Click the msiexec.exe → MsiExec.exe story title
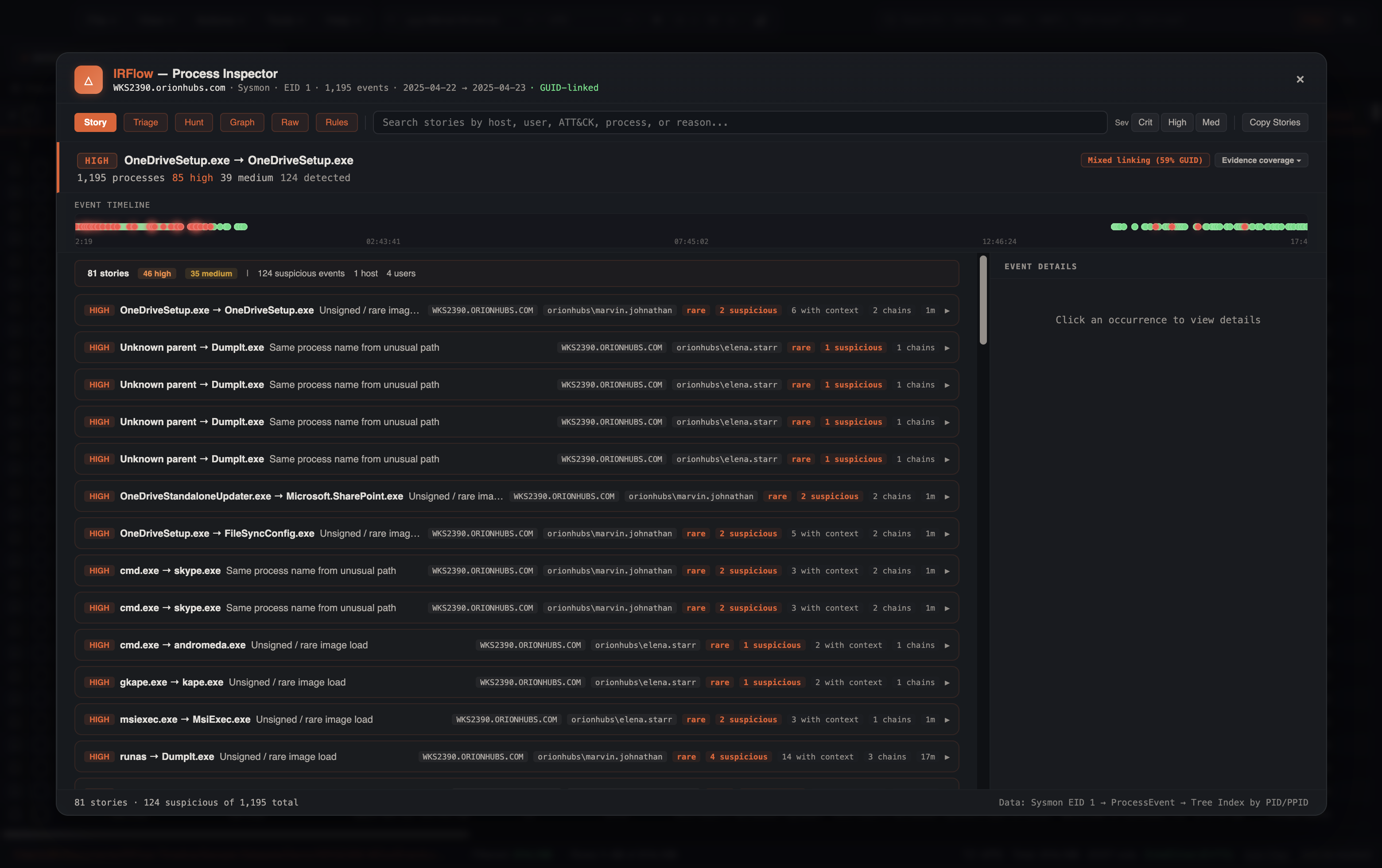The image size is (1382, 868). (x=185, y=719)
